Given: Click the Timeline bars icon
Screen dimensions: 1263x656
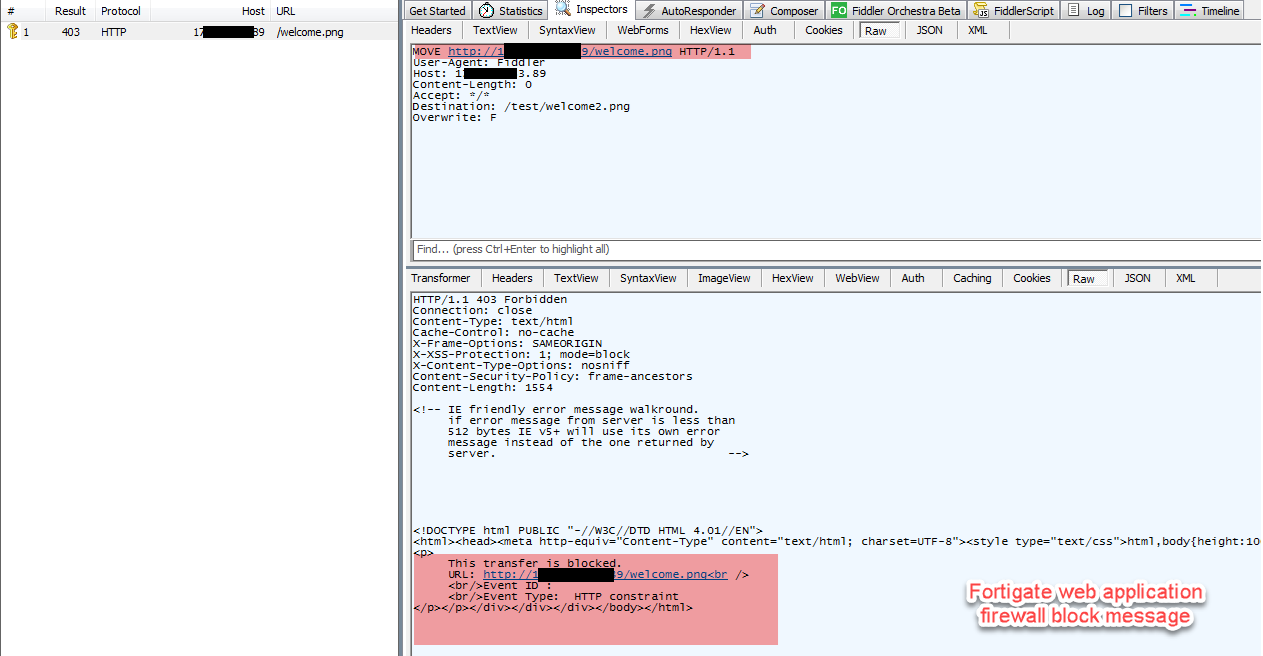Looking at the screenshot, I should [x=1187, y=11].
